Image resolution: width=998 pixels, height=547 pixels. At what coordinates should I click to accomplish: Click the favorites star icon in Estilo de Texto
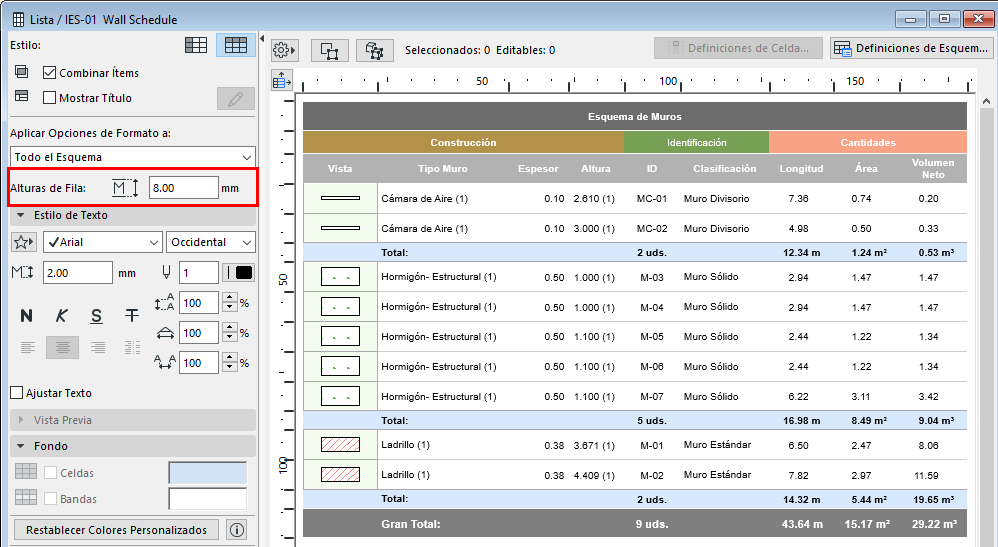[x=24, y=242]
